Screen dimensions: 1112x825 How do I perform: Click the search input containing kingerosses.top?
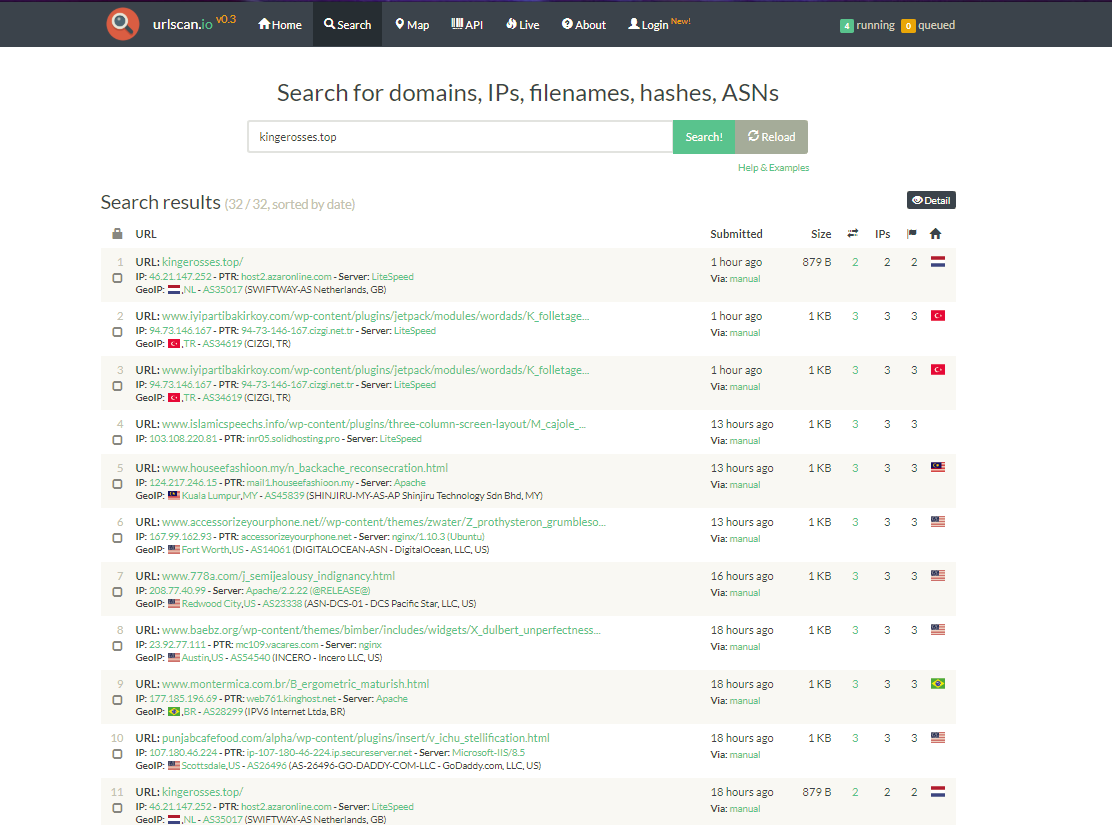coord(460,137)
